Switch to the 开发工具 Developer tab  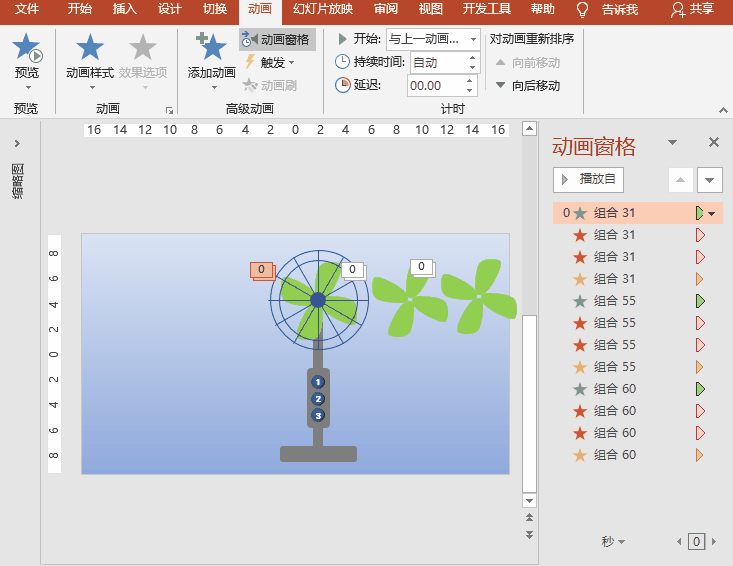(487, 9)
